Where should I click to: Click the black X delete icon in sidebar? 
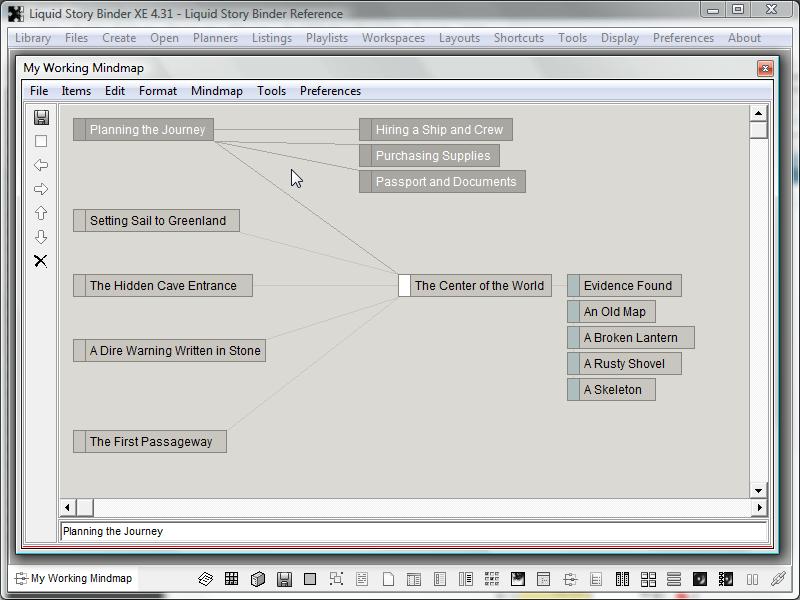tap(41, 261)
